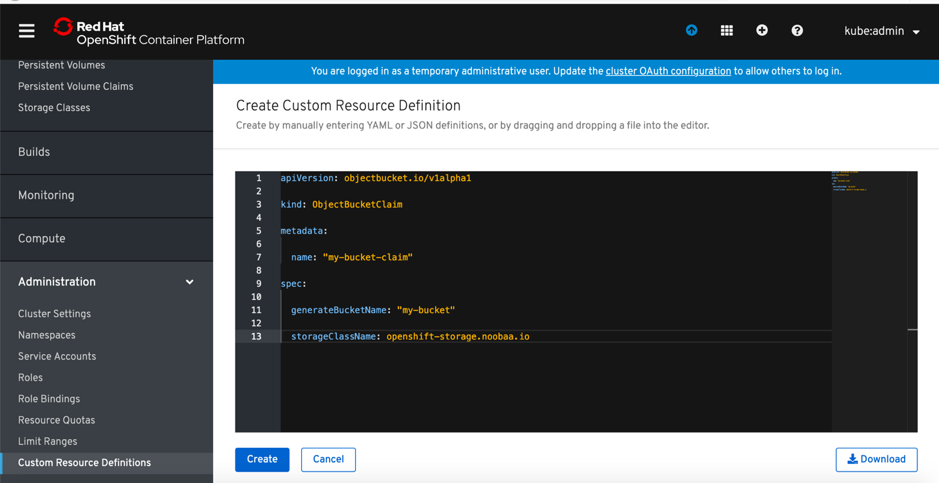This screenshot has width=939, height=483.
Task: Open the help question mark icon
Action: pos(797,30)
